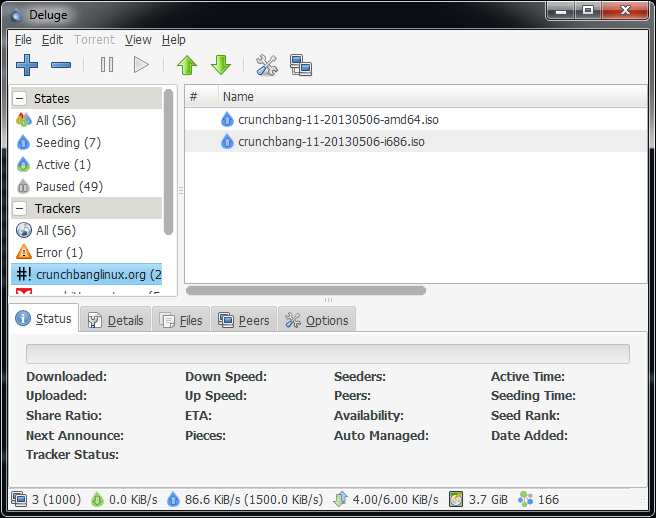Viewport: 656px width, 518px height.
Task: Click the States group header label
Action: click(51, 98)
